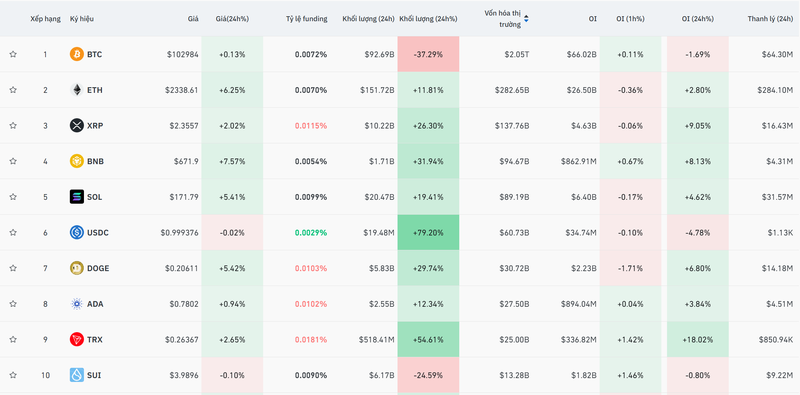This screenshot has width=800, height=395.
Task: Click the Thanh lý (24h) column header
Action: click(x=770, y=19)
